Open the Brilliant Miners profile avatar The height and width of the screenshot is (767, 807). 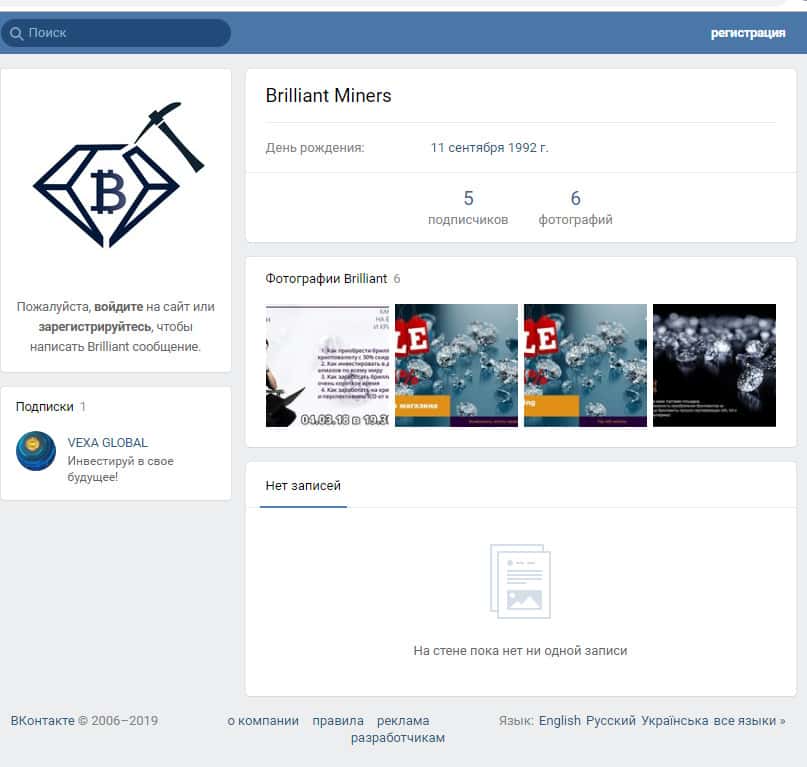[119, 175]
